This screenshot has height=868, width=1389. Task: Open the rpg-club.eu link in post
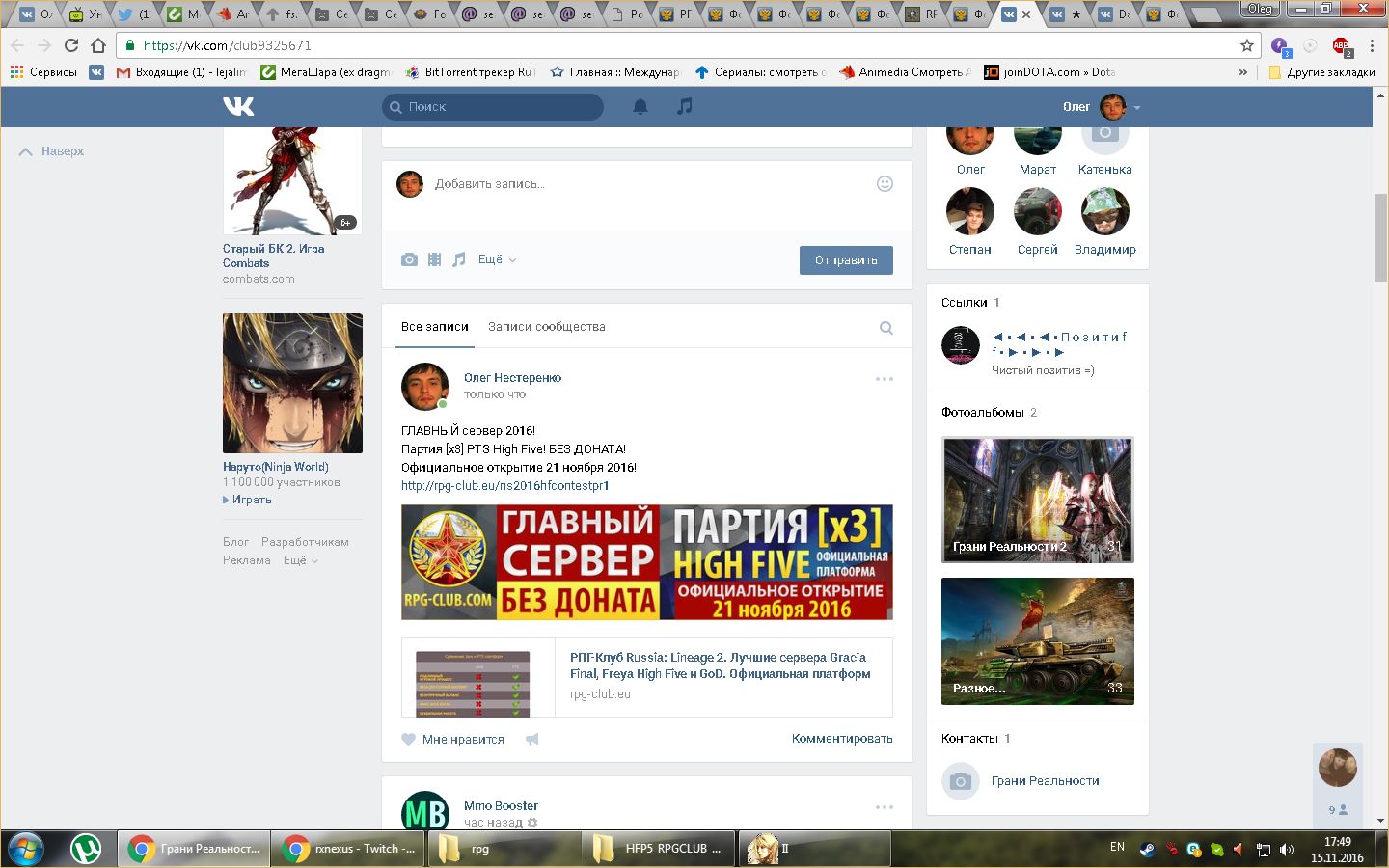click(504, 486)
